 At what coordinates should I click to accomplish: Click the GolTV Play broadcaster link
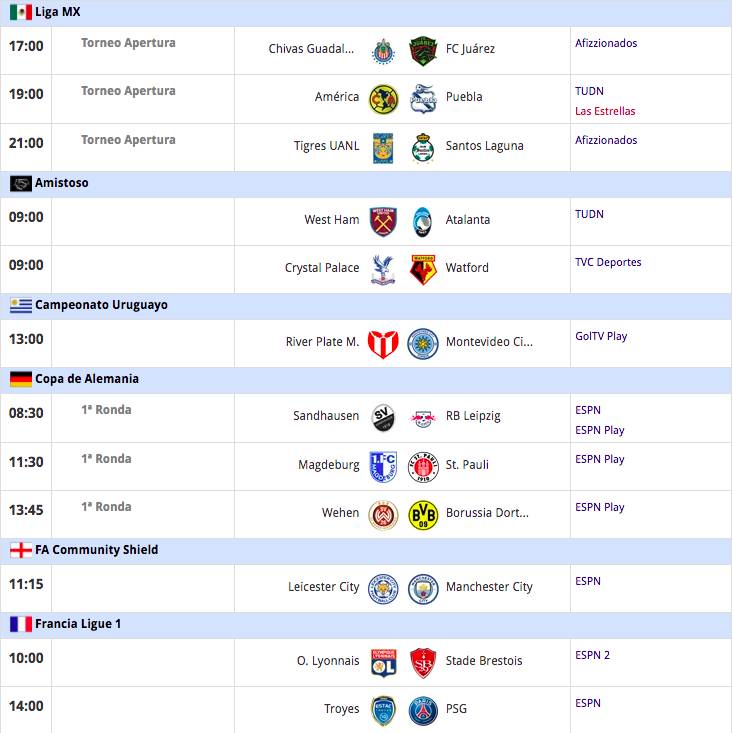pos(601,336)
